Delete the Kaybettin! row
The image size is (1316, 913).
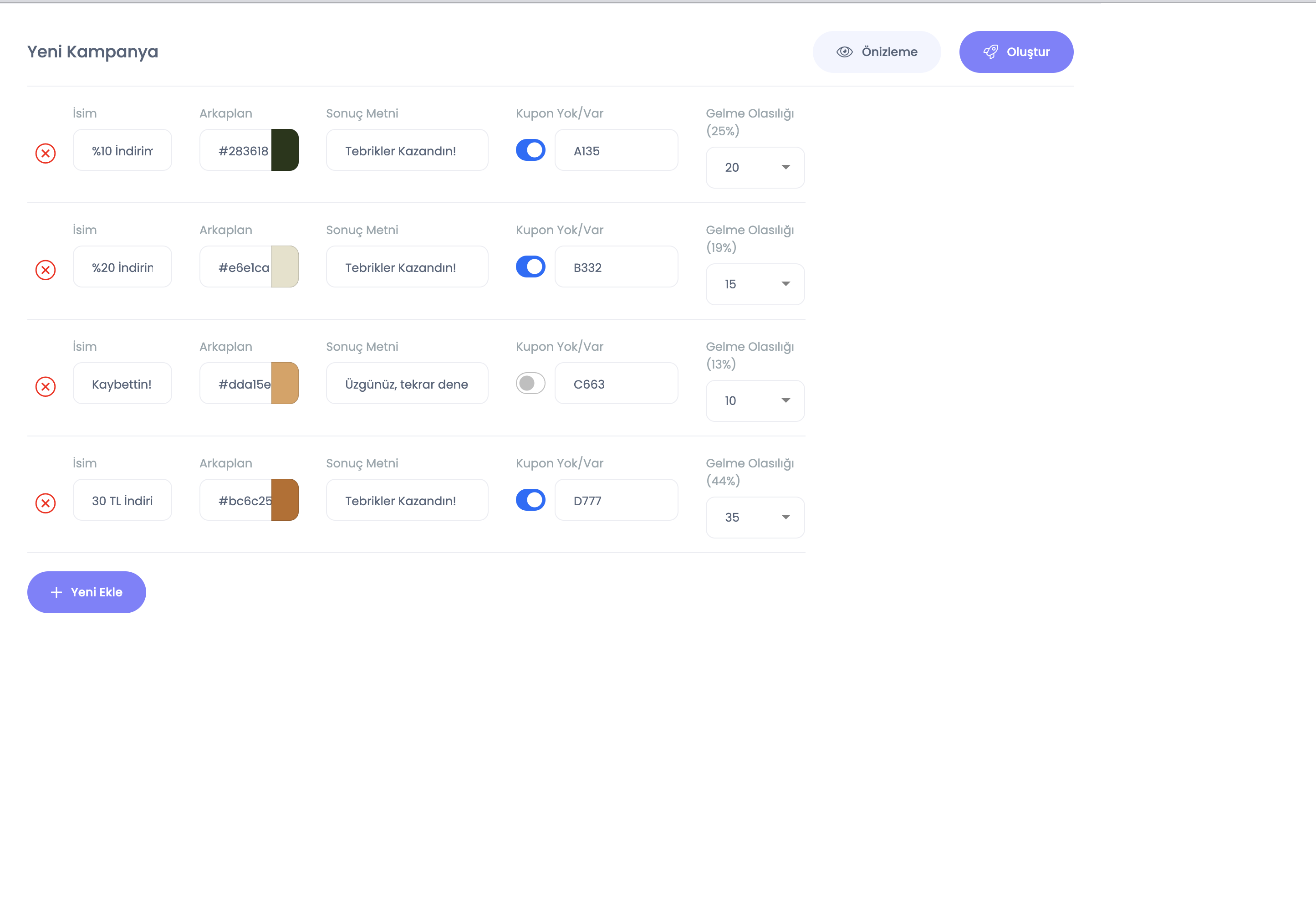click(46, 387)
